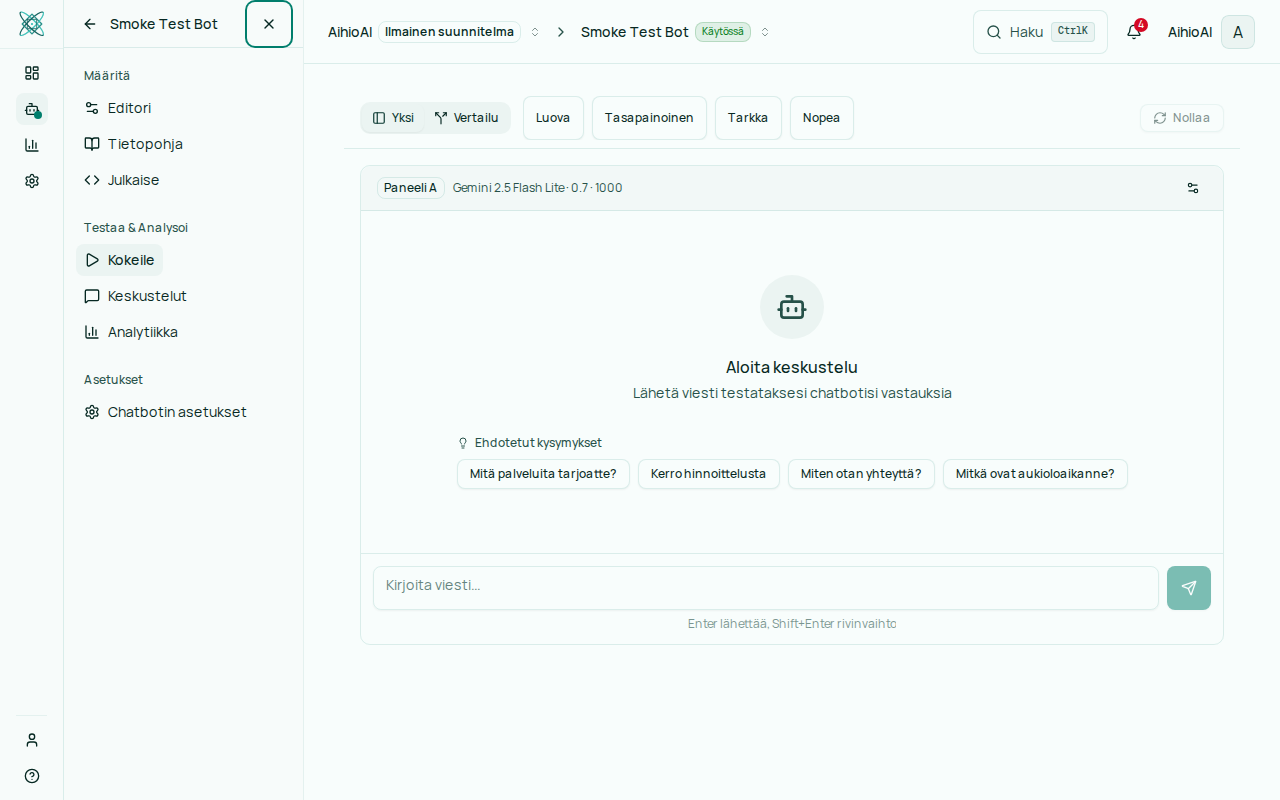This screenshot has width=1280, height=800.
Task: Open the dashboard grid icon in mini sidebar
Action: tap(32, 73)
